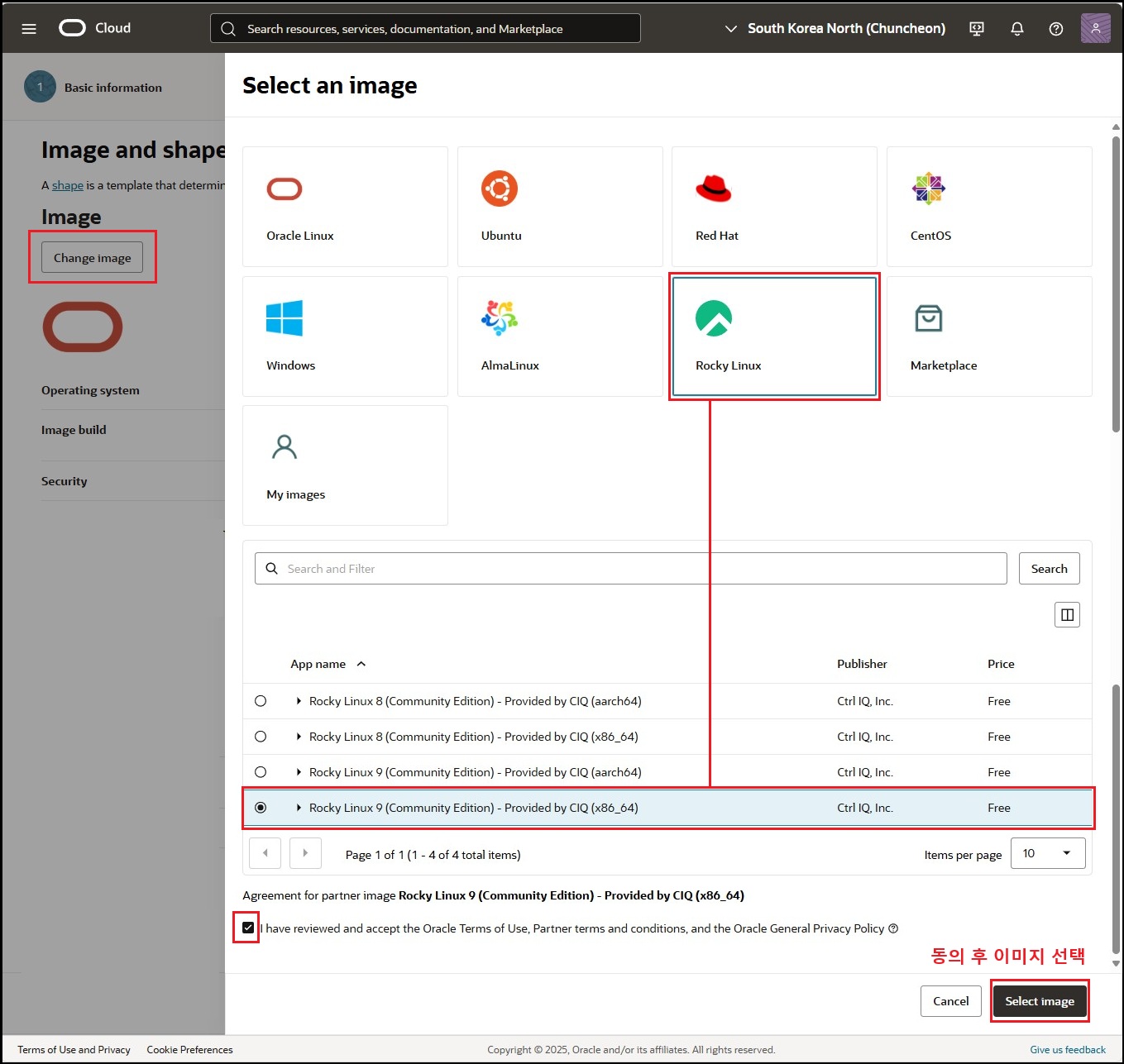Open the hamburger navigation menu
The width and height of the screenshot is (1124, 1064).
point(29,28)
